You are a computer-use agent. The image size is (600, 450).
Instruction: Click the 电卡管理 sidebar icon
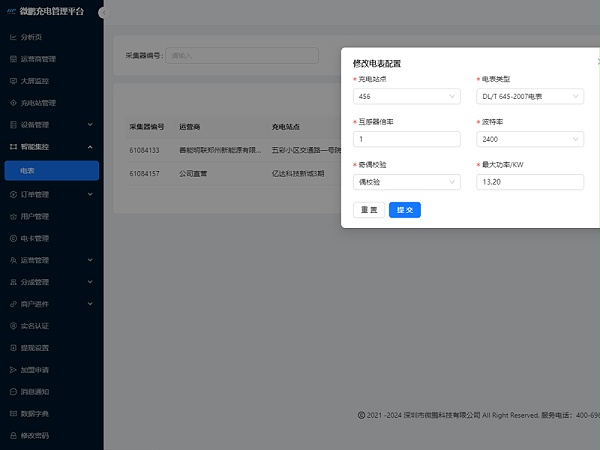point(13,238)
